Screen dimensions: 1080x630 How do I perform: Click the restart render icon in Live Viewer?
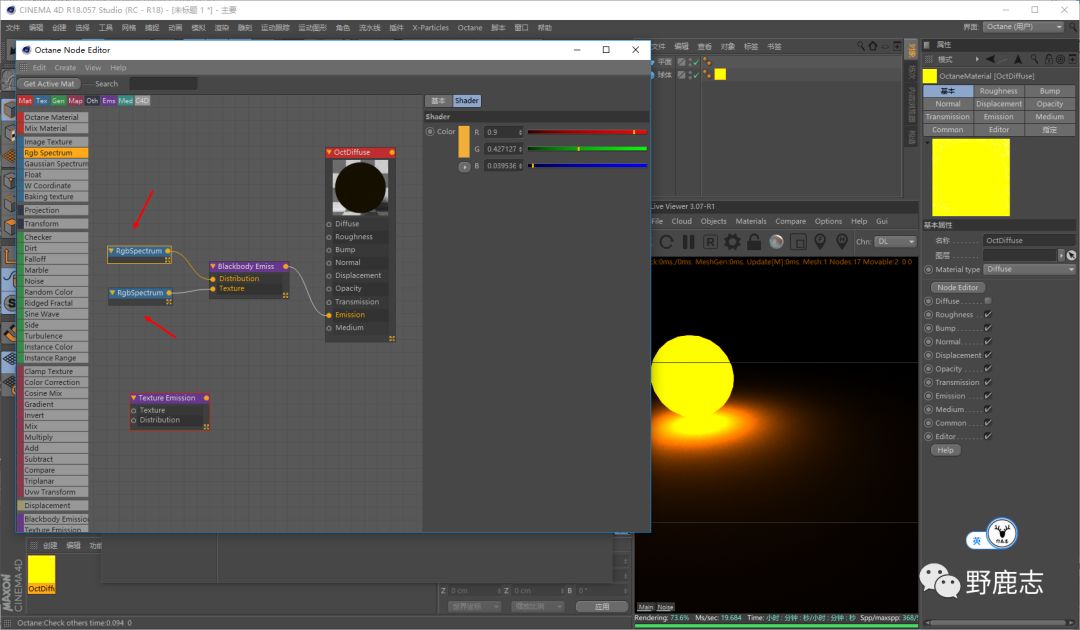665,242
